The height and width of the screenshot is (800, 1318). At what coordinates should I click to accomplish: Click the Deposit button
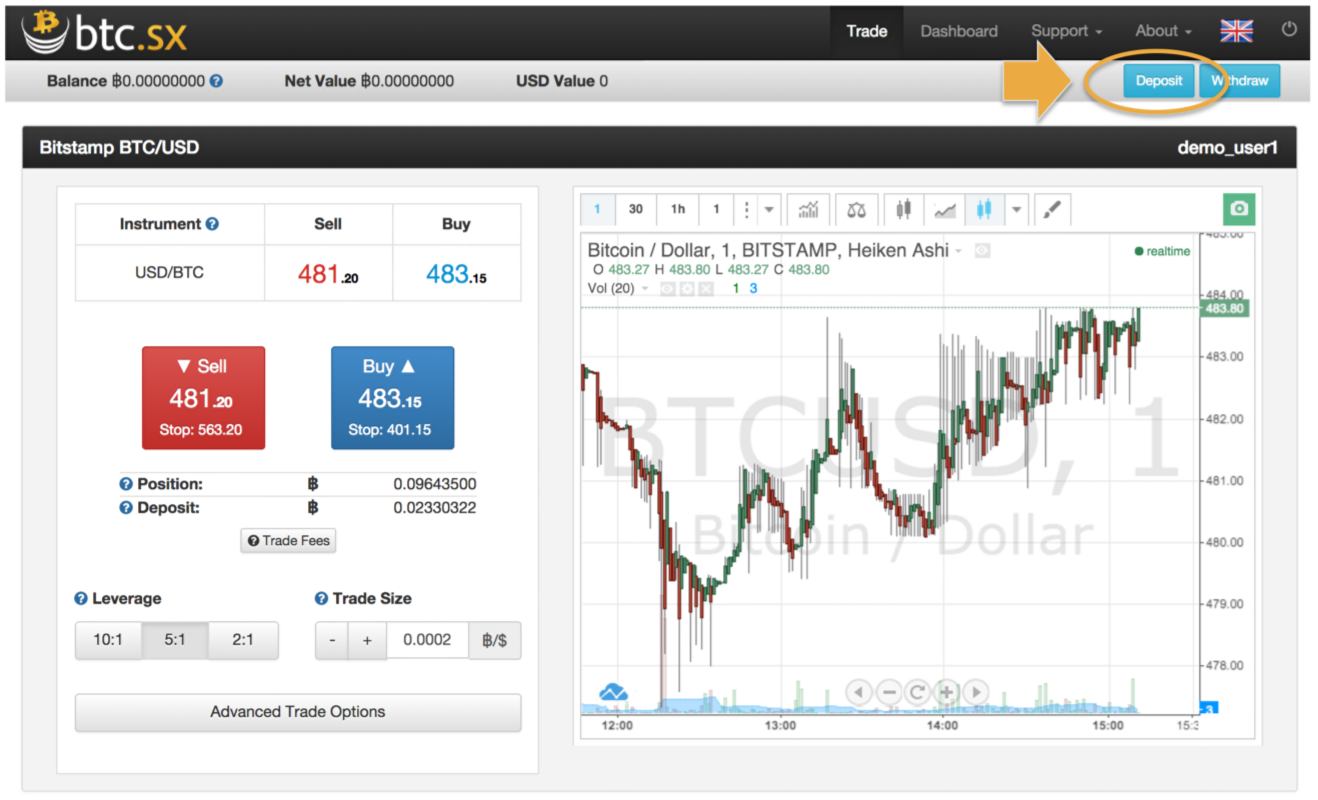point(1159,81)
